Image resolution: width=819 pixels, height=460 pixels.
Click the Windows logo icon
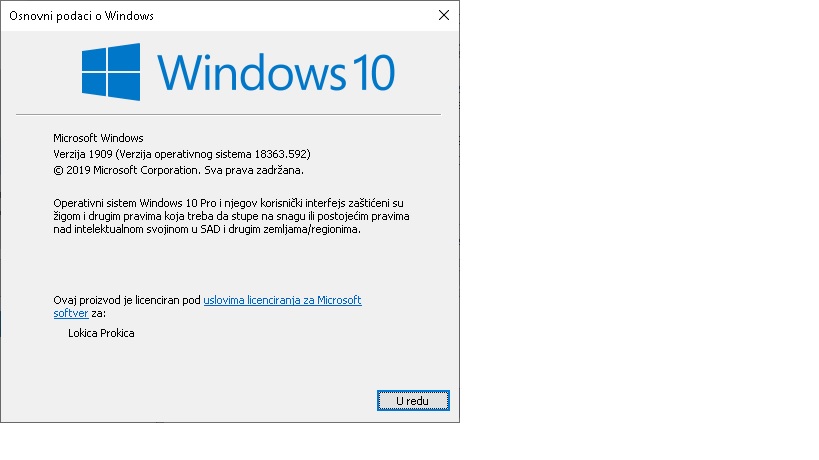pos(111,72)
